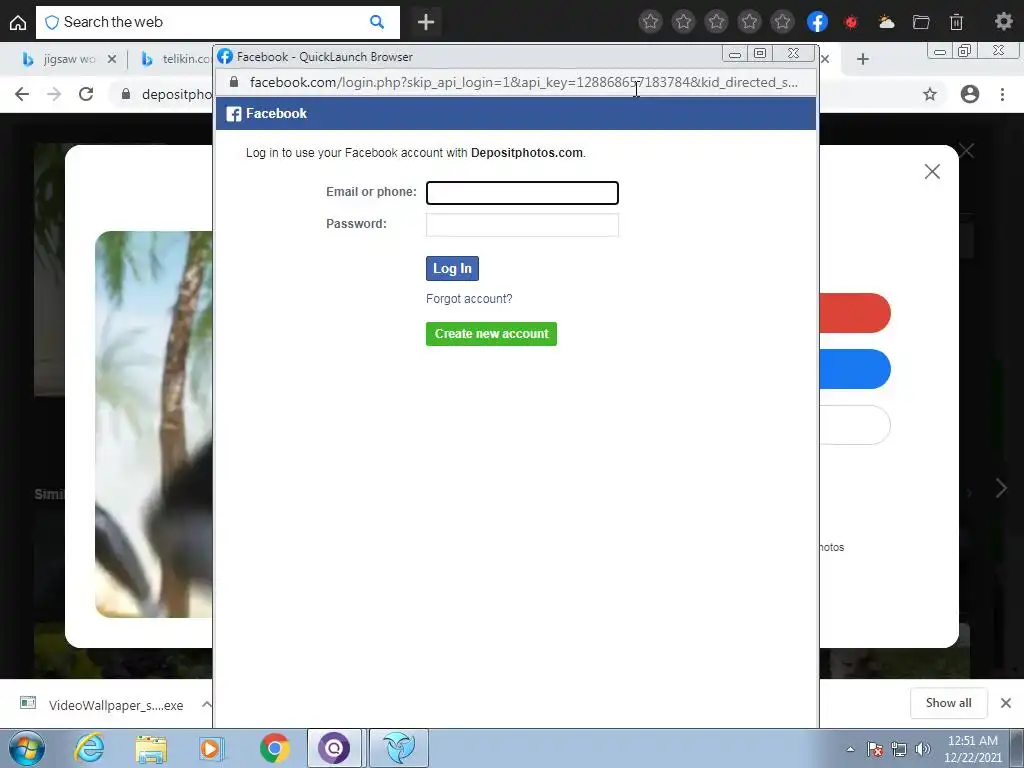The height and width of the screenshot is (768, 1024).
Task: Click the Log In button
Action: 452,268
